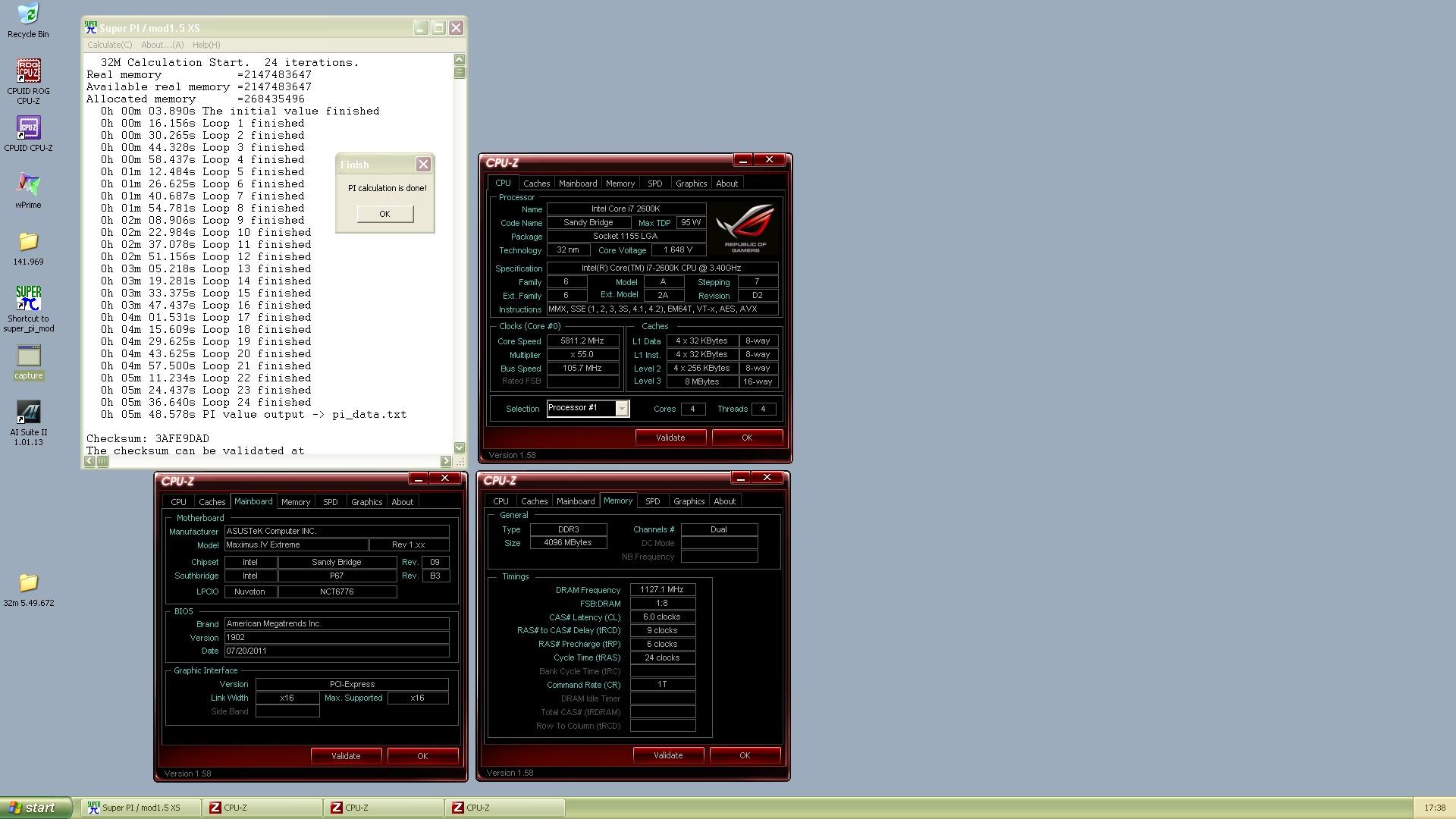Open Memory tab in CPU-Z CPU window
This screenshot has height=819, width=1456.
pos(620,184)
